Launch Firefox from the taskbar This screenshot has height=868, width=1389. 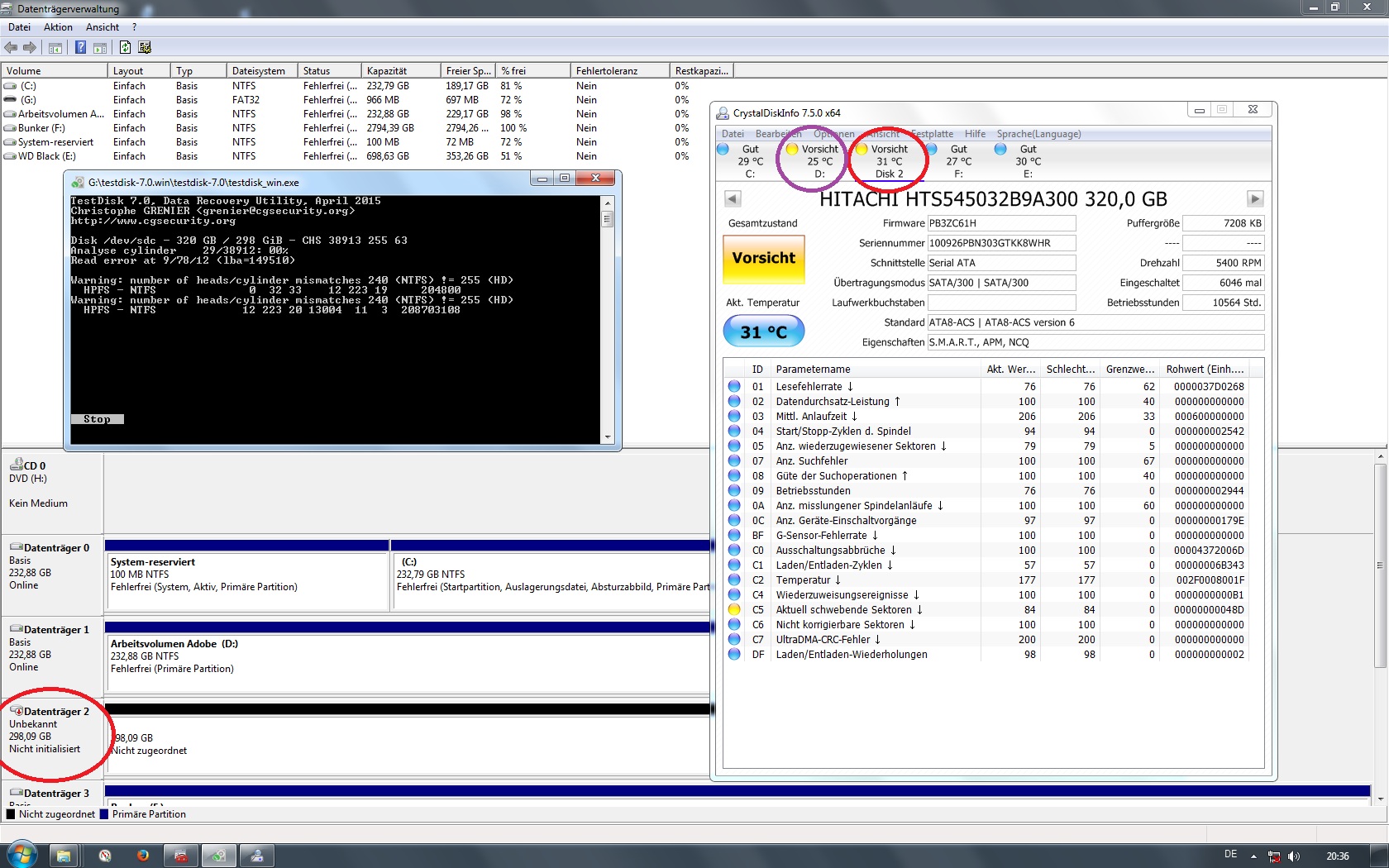click(143, 856)
